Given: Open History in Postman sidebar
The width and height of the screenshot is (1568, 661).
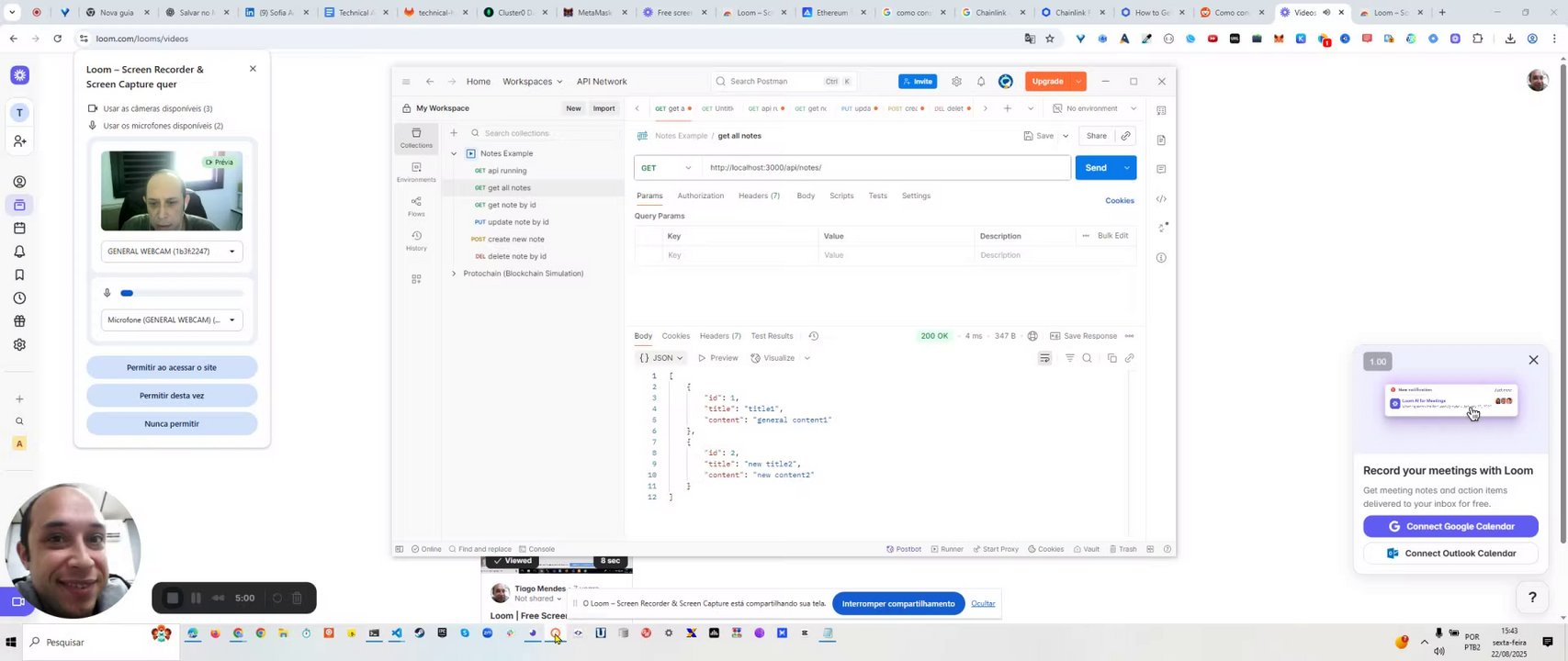Looking at the screenshot, I should [x=416, y=241].
